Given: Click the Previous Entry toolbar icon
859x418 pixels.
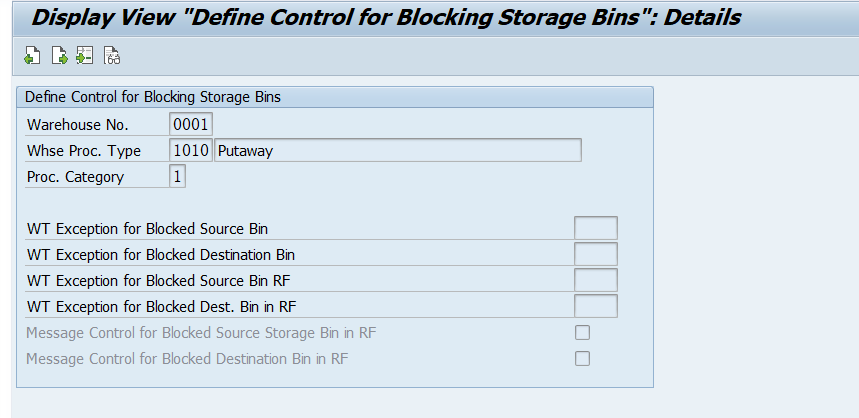Looking at the screenshot, I should [x=33, y=56].
